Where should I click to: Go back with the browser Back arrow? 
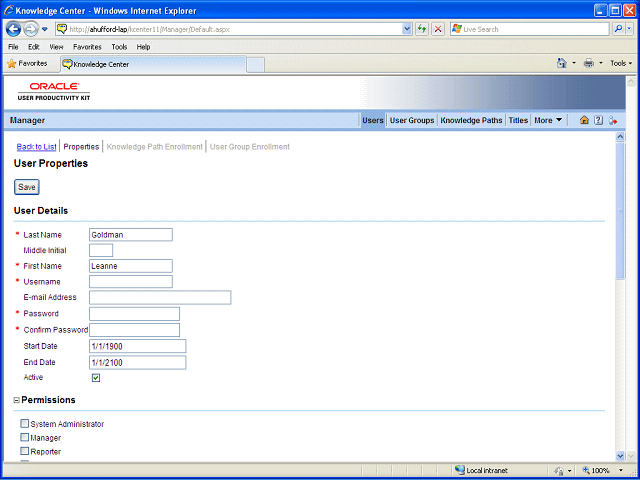click(x=13, y=29)
